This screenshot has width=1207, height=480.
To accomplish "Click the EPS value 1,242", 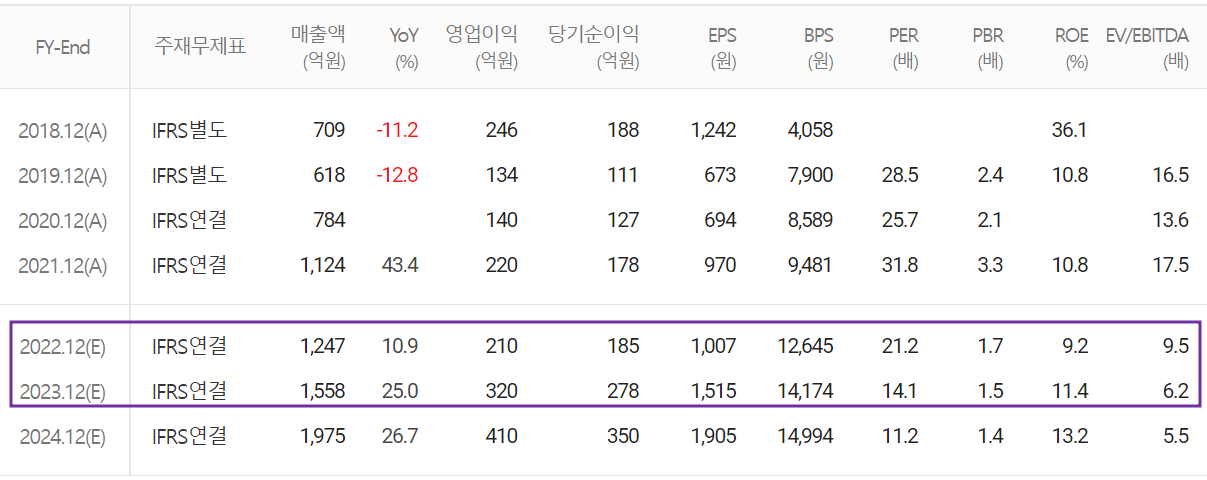I will (x=713, y=130).
